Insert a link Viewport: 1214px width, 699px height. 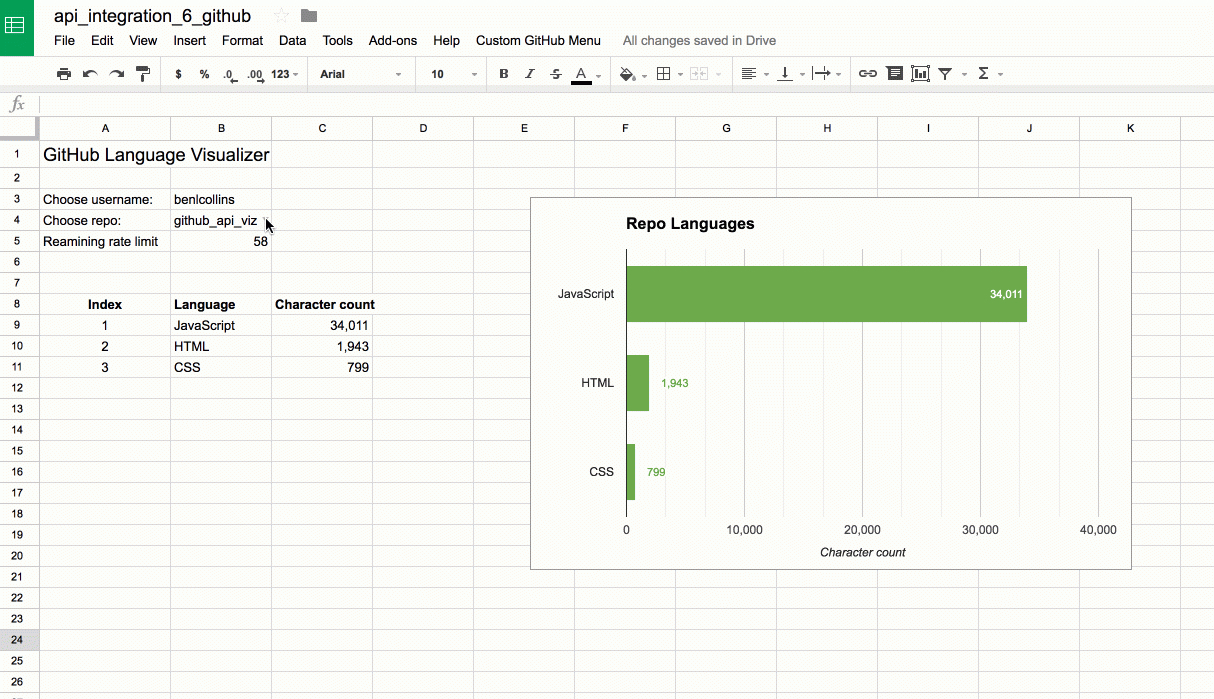tap(867, 73)
